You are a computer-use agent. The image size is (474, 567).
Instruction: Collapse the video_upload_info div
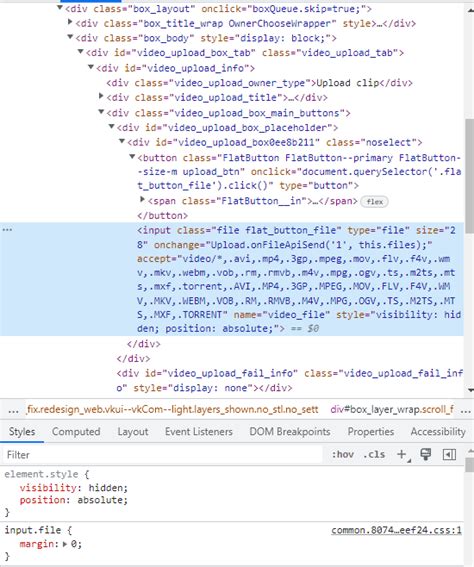(91, 67)
